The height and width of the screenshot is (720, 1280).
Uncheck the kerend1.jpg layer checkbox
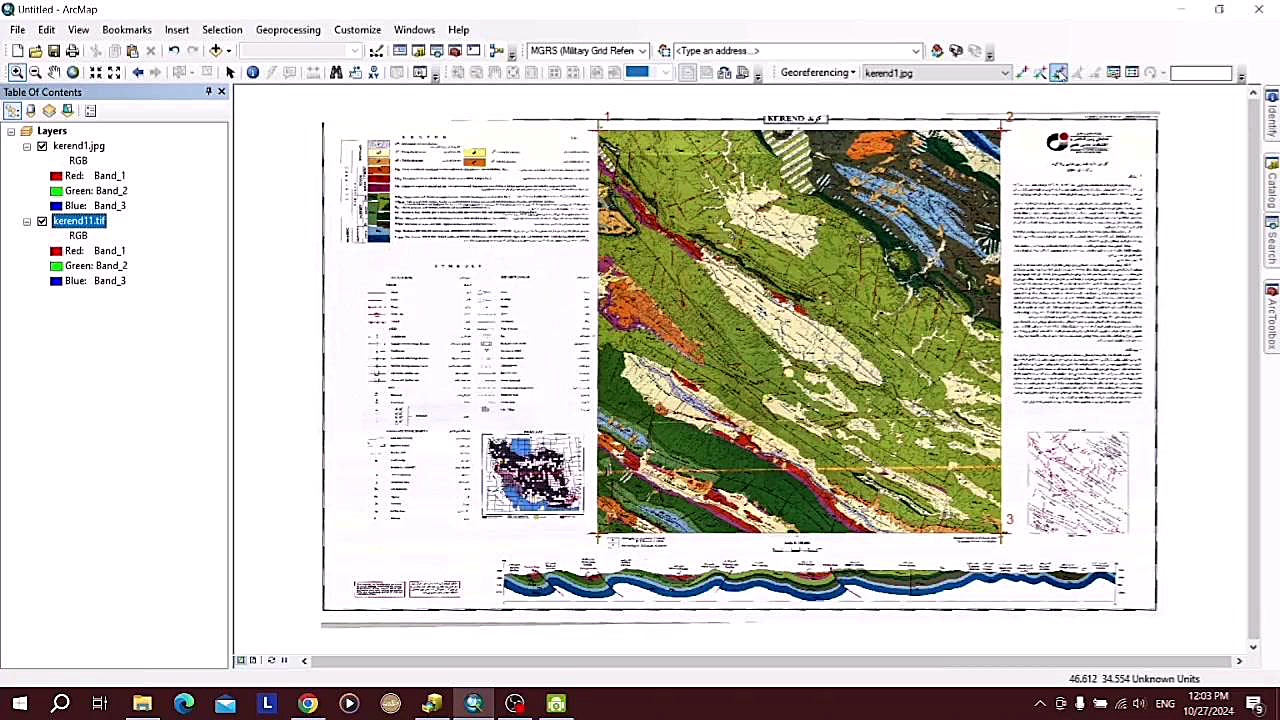42,146
